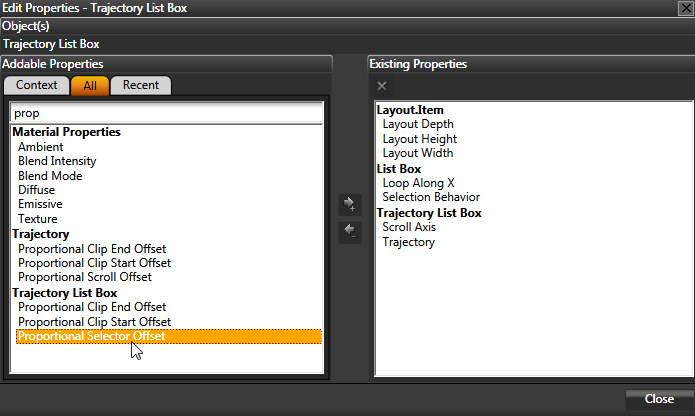Screen dimensions: 695x416
Task: Select the Selection Behavior property
Action: 431,198
